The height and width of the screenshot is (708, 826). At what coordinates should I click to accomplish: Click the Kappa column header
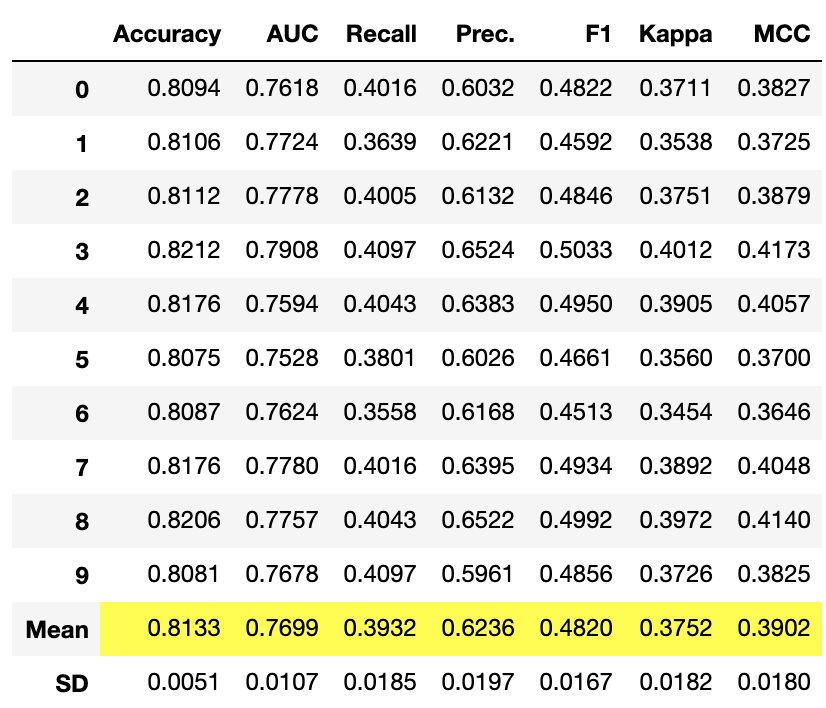(x=675, y=35)
